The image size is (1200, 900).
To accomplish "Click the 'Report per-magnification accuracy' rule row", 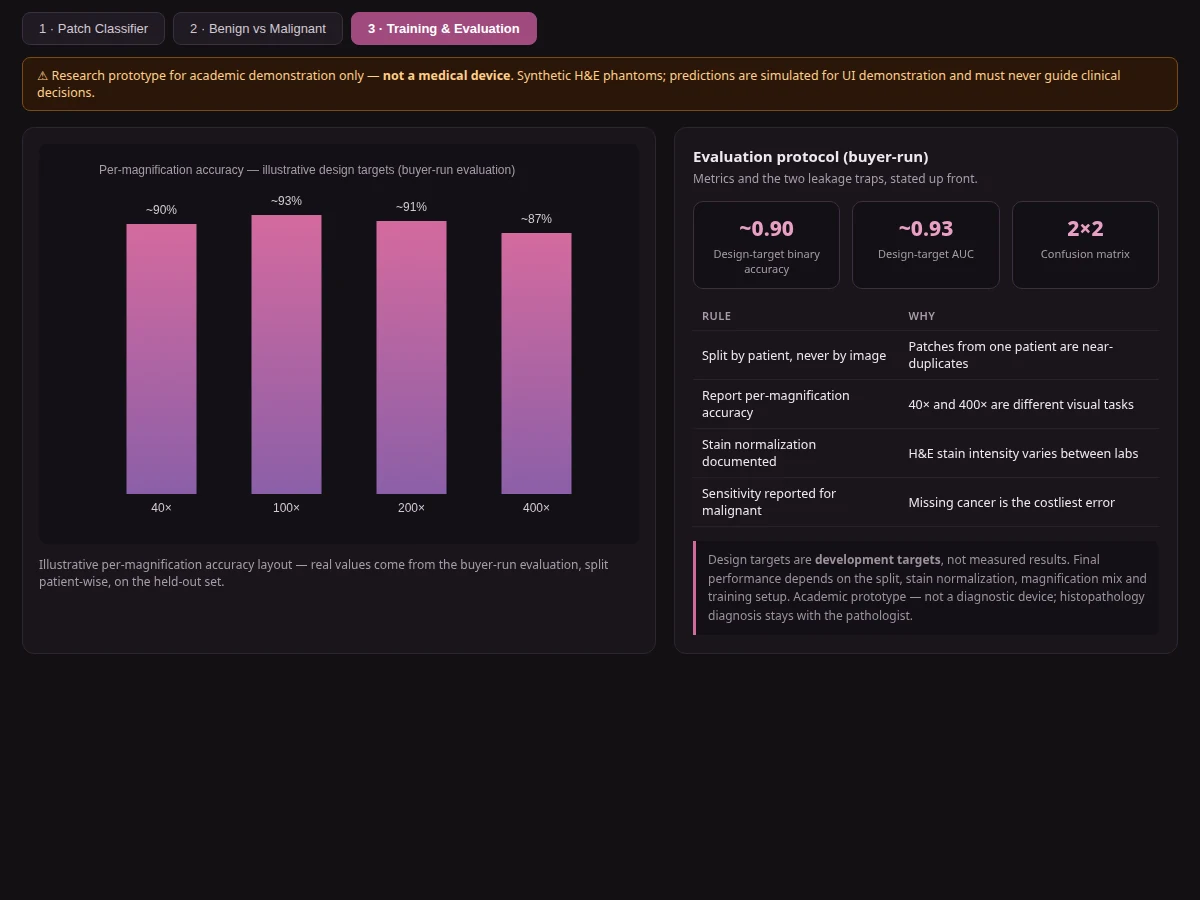I will point(926,404).
